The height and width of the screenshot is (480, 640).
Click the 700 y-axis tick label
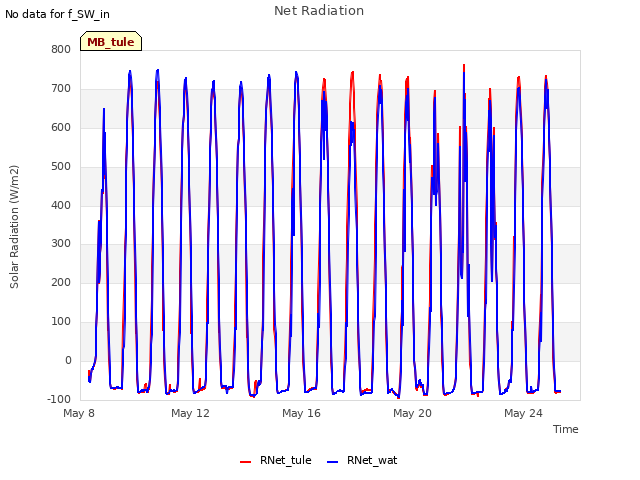pos(61,88)
